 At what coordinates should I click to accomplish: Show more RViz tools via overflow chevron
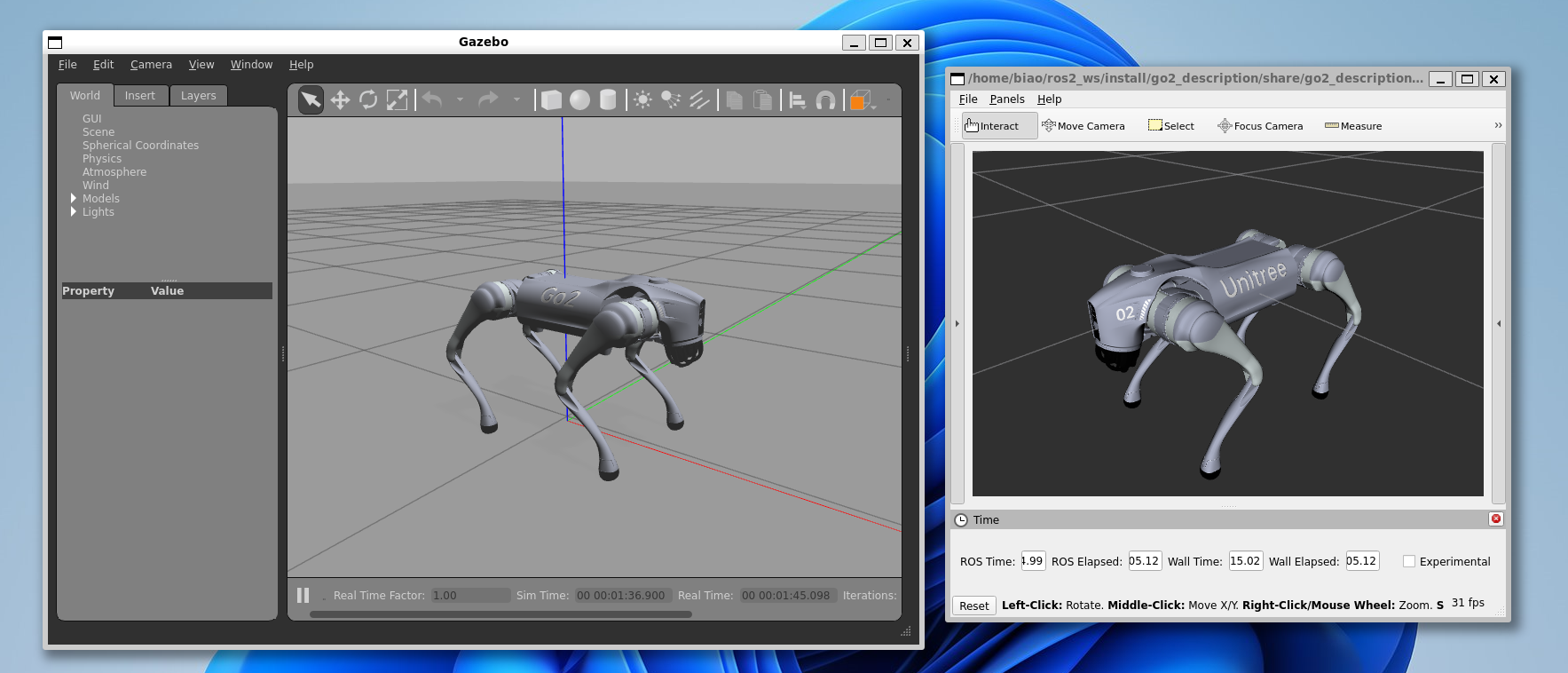pyautogui.click(x=1498, y=125)
